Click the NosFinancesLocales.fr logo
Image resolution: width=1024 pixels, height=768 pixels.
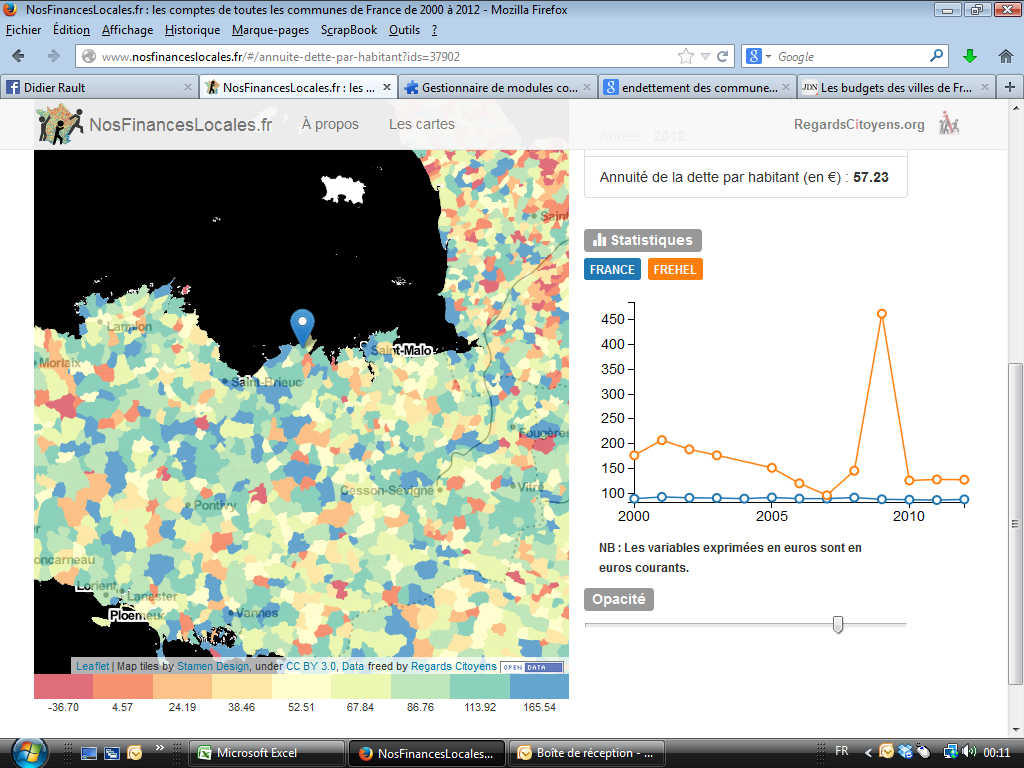(x=155, y=125)
